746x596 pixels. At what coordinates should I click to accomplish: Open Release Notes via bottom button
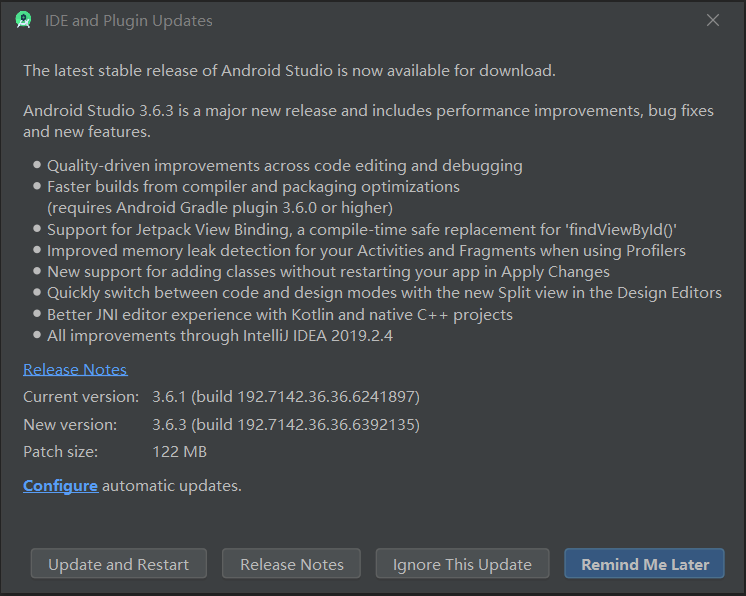tap(291, 564)
